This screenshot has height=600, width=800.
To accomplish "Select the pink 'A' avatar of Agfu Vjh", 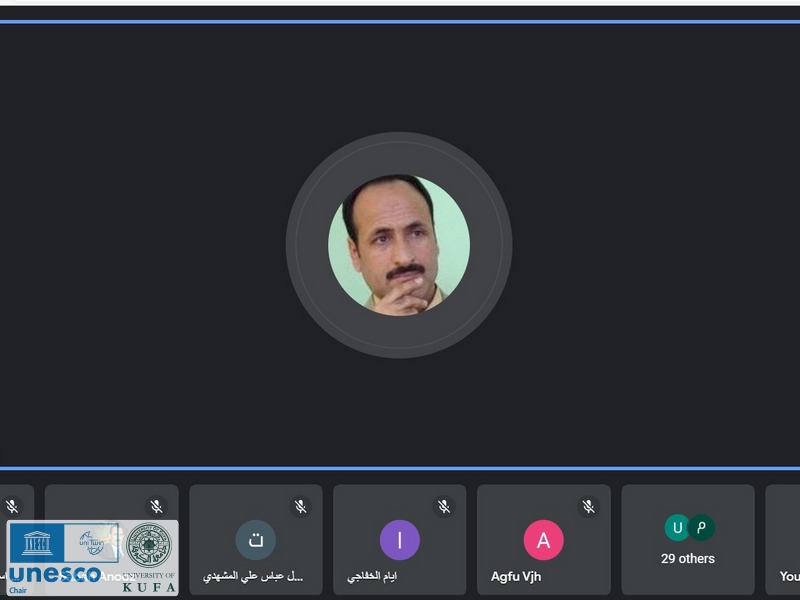I will click(x=543, y=541).
